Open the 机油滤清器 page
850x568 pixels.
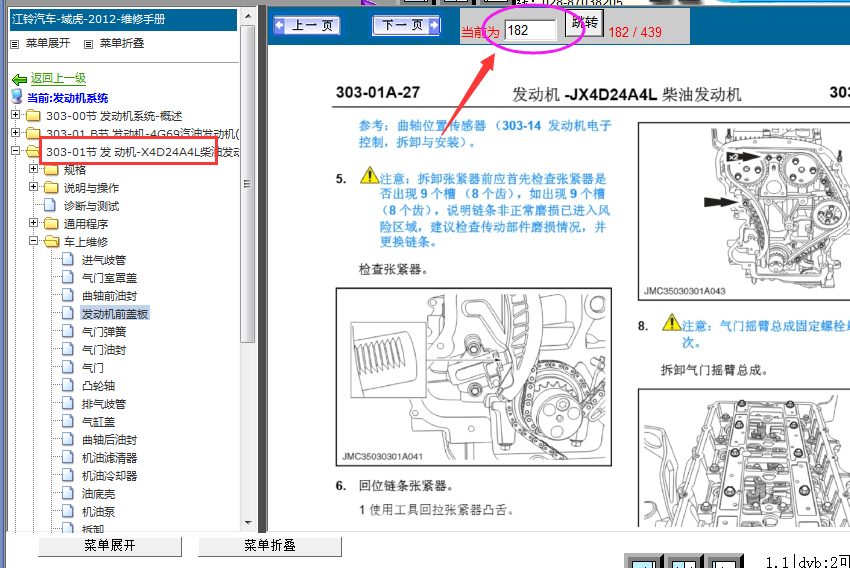tap(109, 458)
